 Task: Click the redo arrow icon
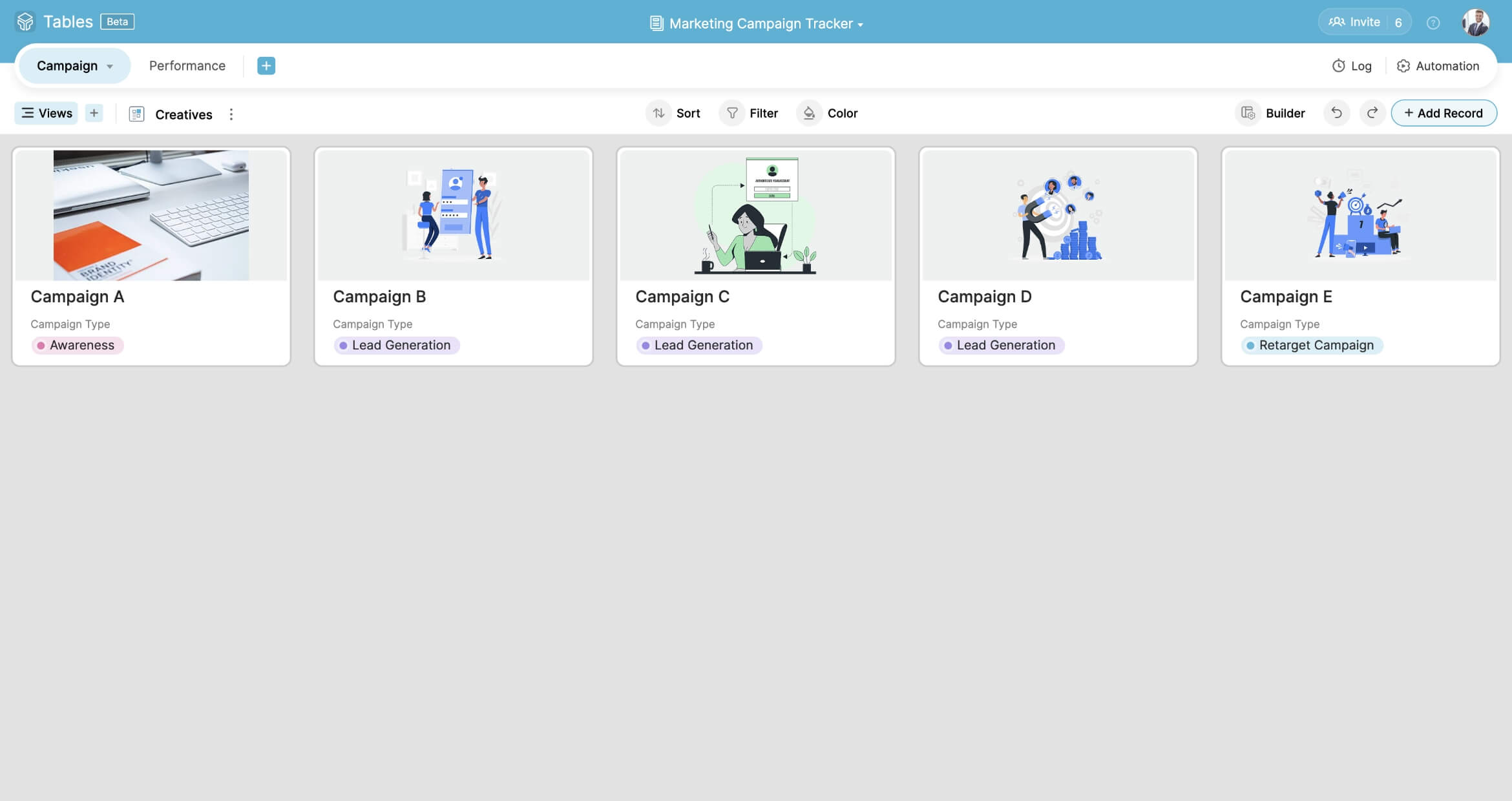[x=1372, y=113]
